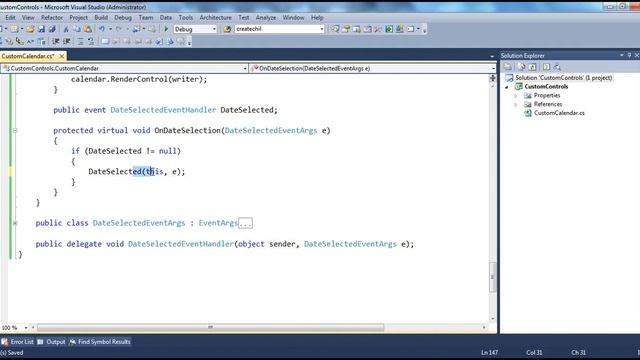Select the Solution 'CustomControls' node

pos(559,78)
